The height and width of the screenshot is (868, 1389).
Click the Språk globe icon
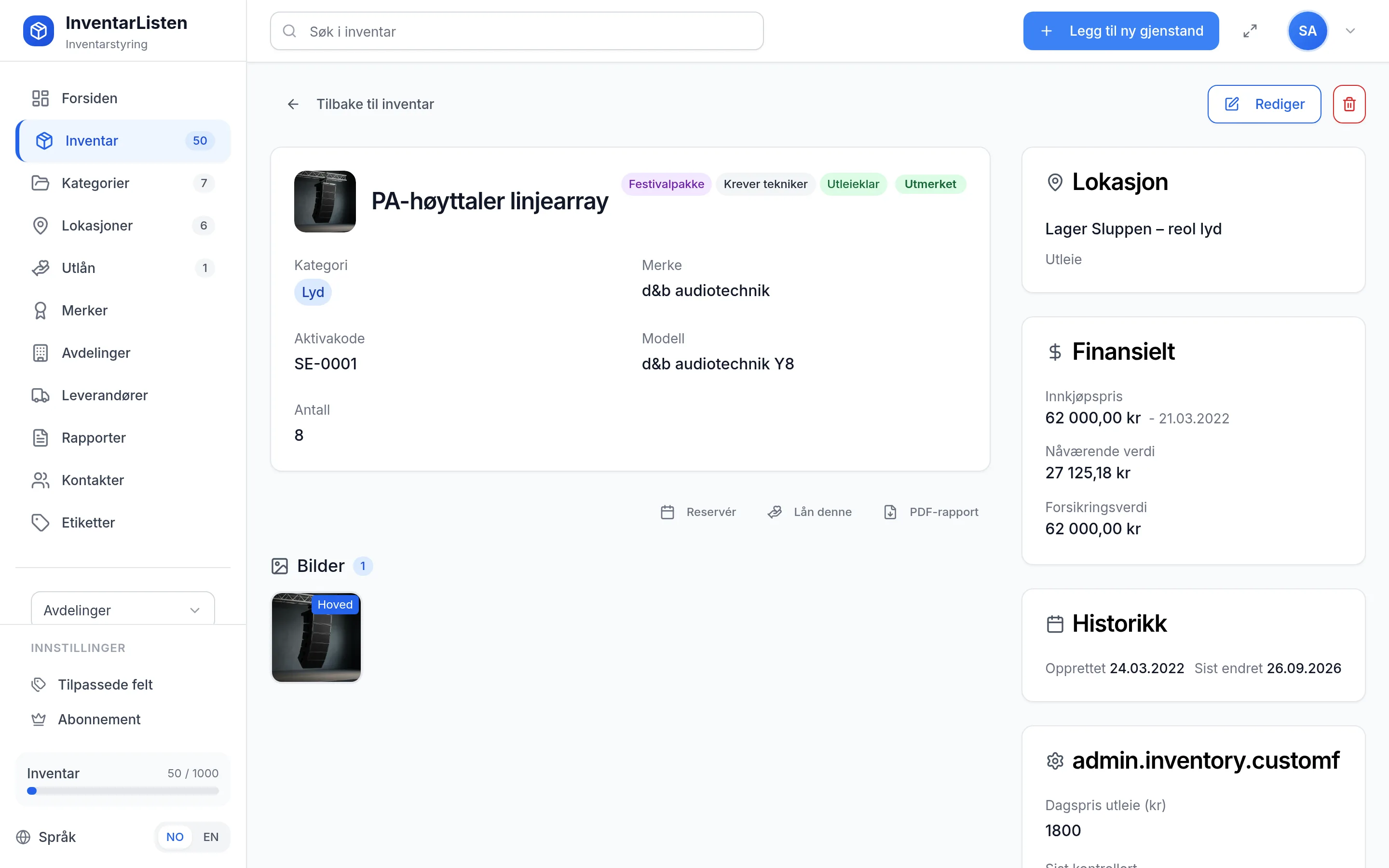pyautogui.click(x=23, y=837)
